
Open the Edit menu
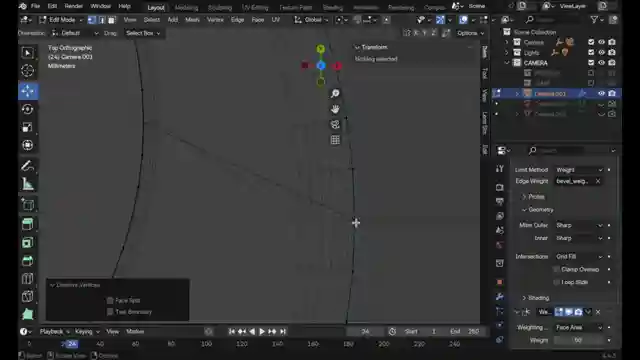(x=52, y=6)
